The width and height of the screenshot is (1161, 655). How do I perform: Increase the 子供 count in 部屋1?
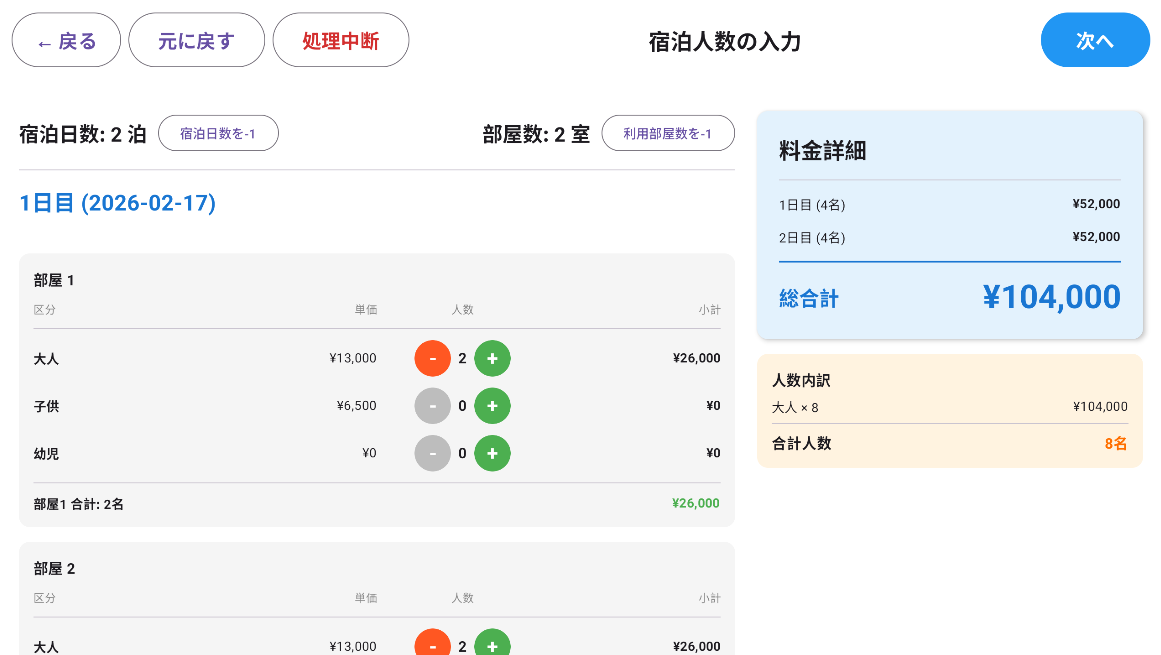coord(492,405)
